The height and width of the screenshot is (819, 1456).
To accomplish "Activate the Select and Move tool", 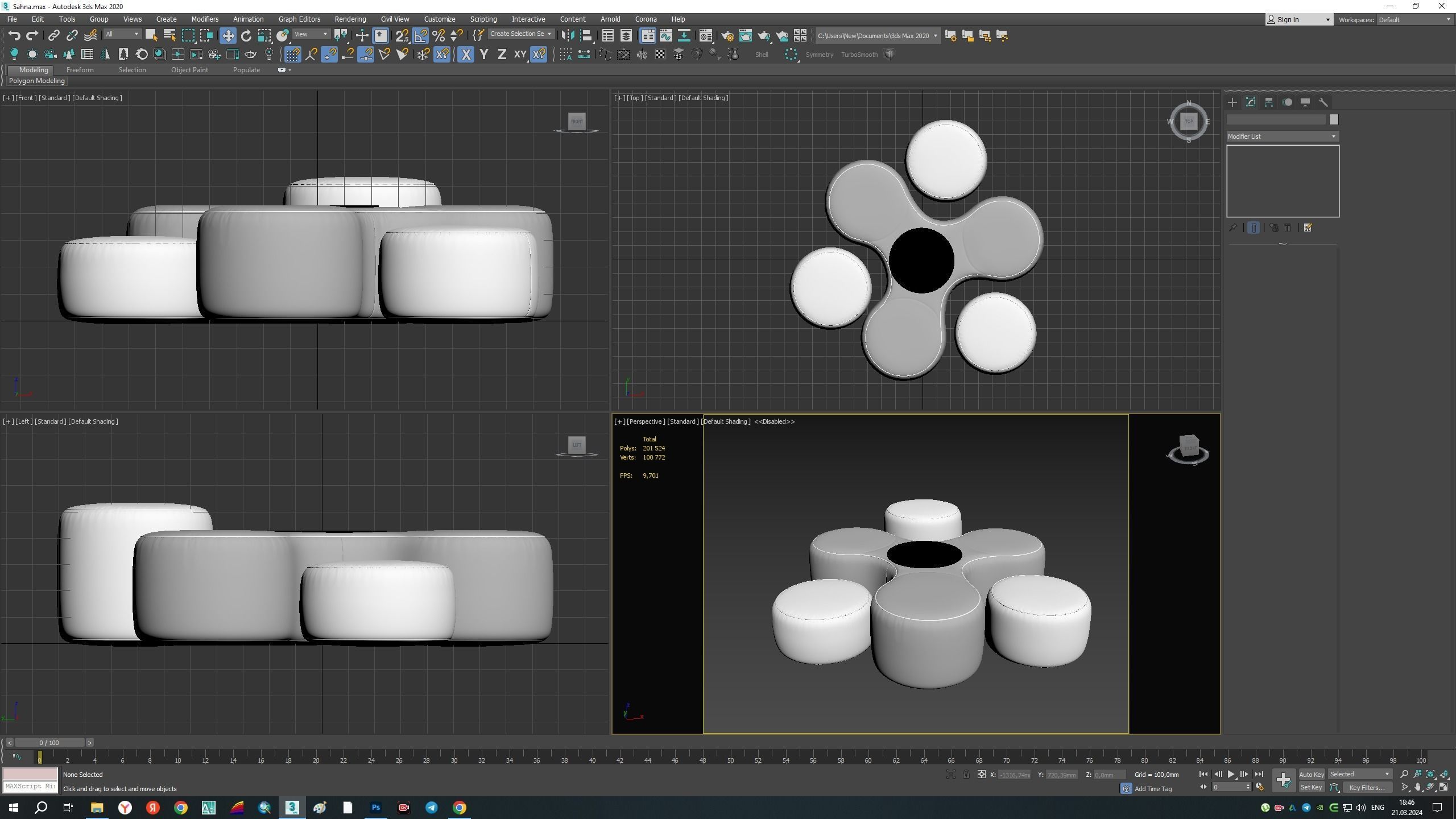I will (228, 36).
